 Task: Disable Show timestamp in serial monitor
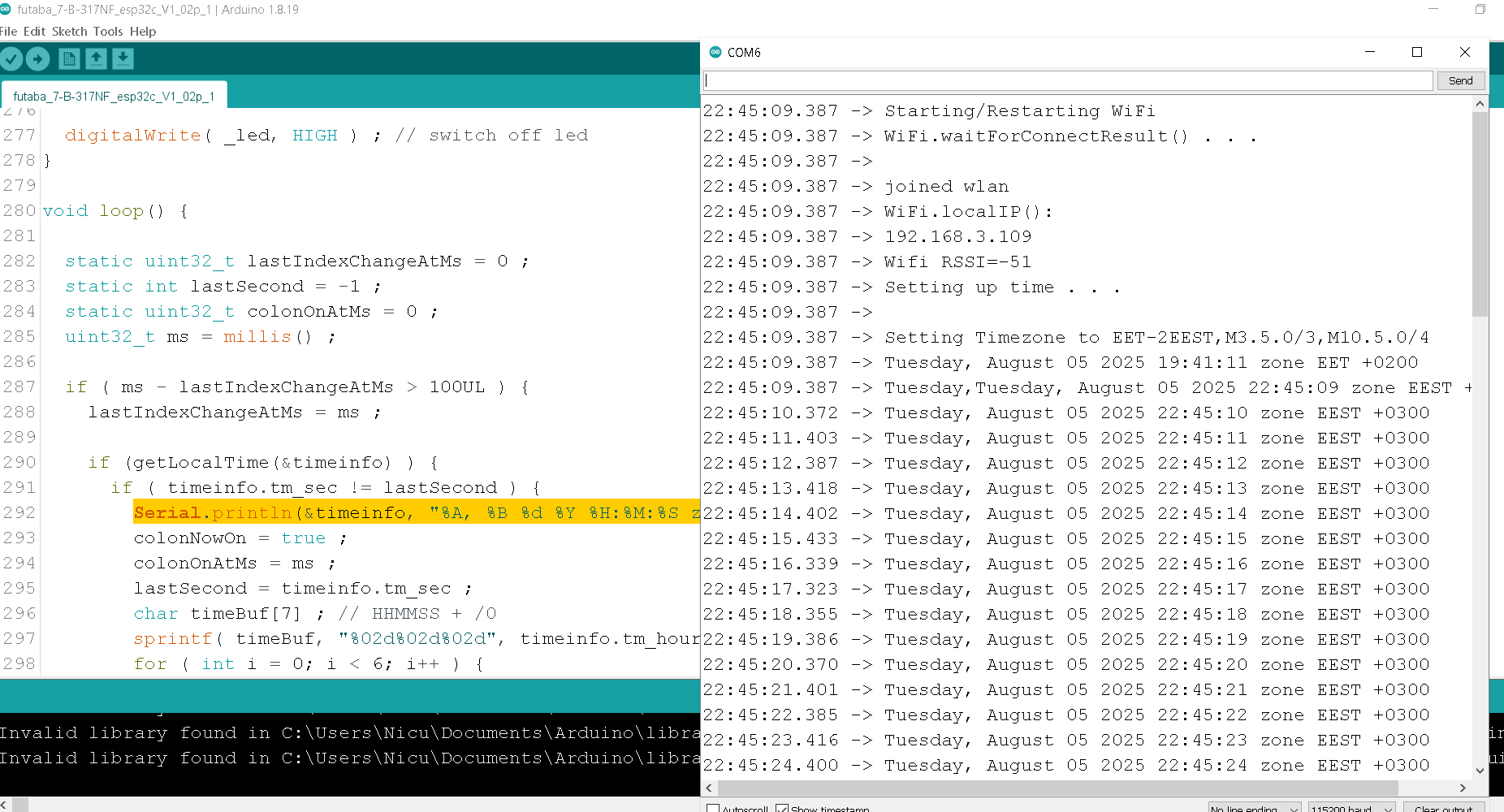784,808
